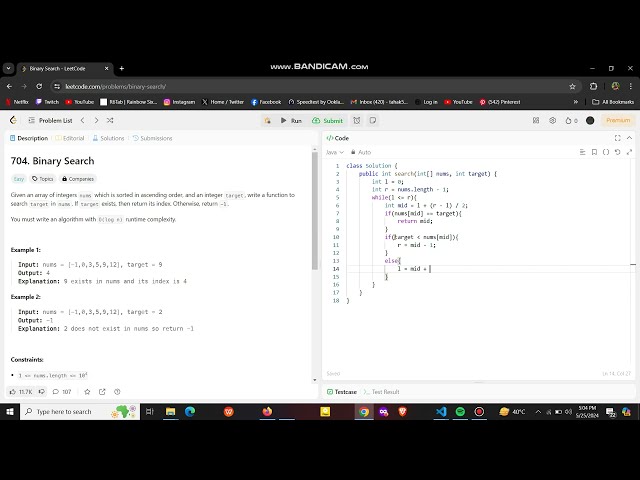The image size is (640, 480).
Task: Open the Problem List panel
Action: point(51,120)
